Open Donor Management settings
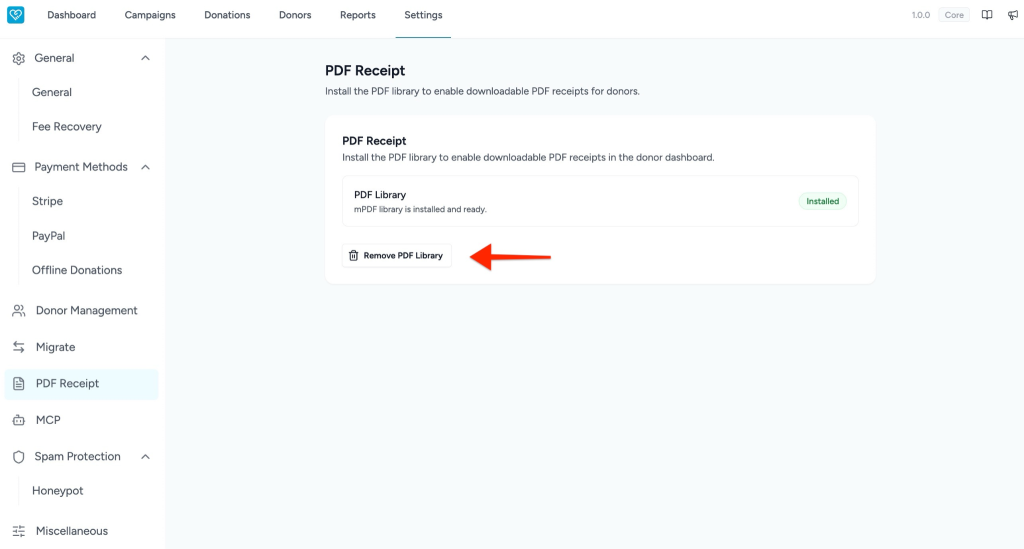Viewport: 1024px width, 549px height. tap(86, 311)
